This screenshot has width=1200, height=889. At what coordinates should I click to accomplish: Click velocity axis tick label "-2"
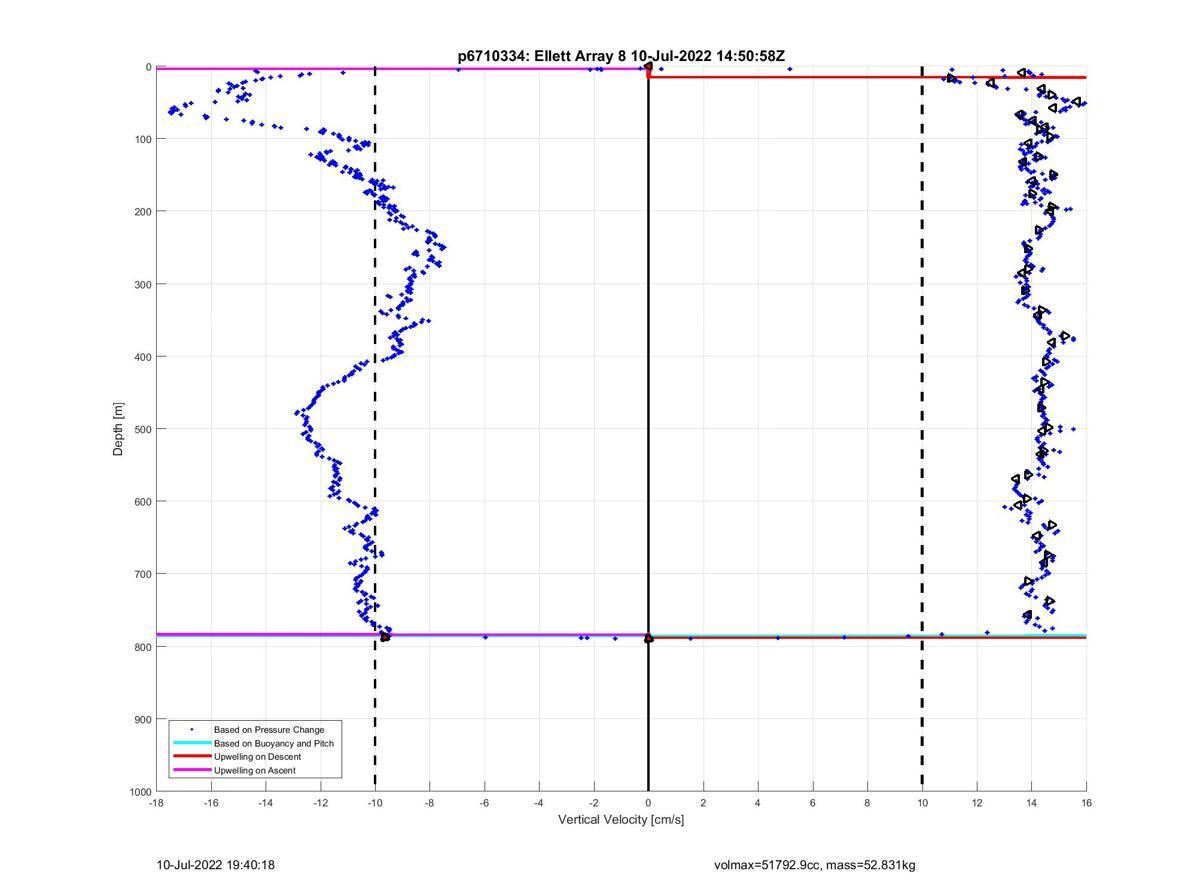pyautogui.click(x=594, y=803)
